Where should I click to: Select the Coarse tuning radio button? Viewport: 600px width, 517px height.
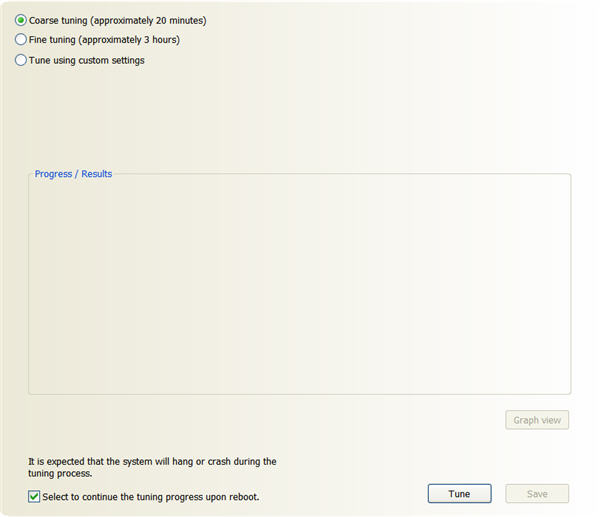(x=21, y=20)
